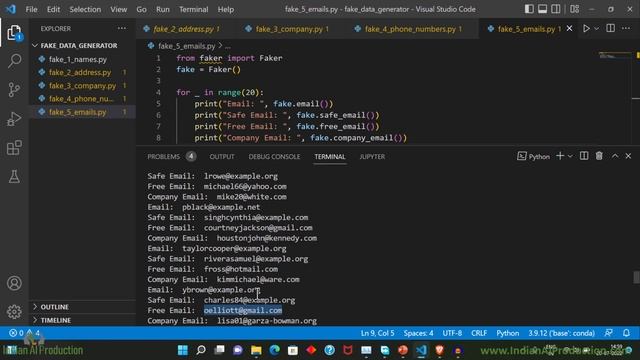Open the Source Control view

tap(14, 90)
